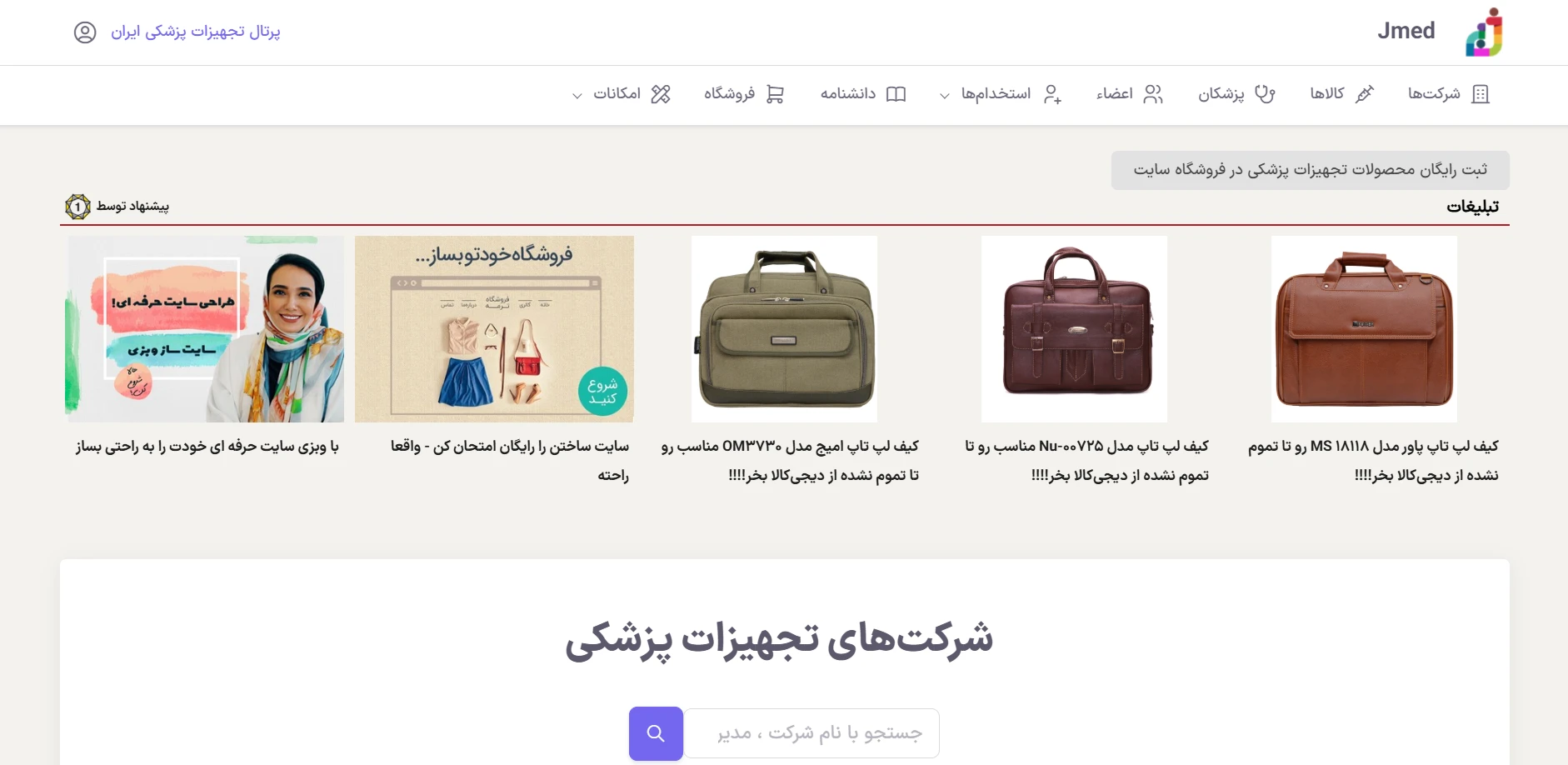Screen dimensions: 1568x765
Task: Expand the استخدام‌ها dropdown chevron
Action: pyautogui.click(x=944, y=96)
